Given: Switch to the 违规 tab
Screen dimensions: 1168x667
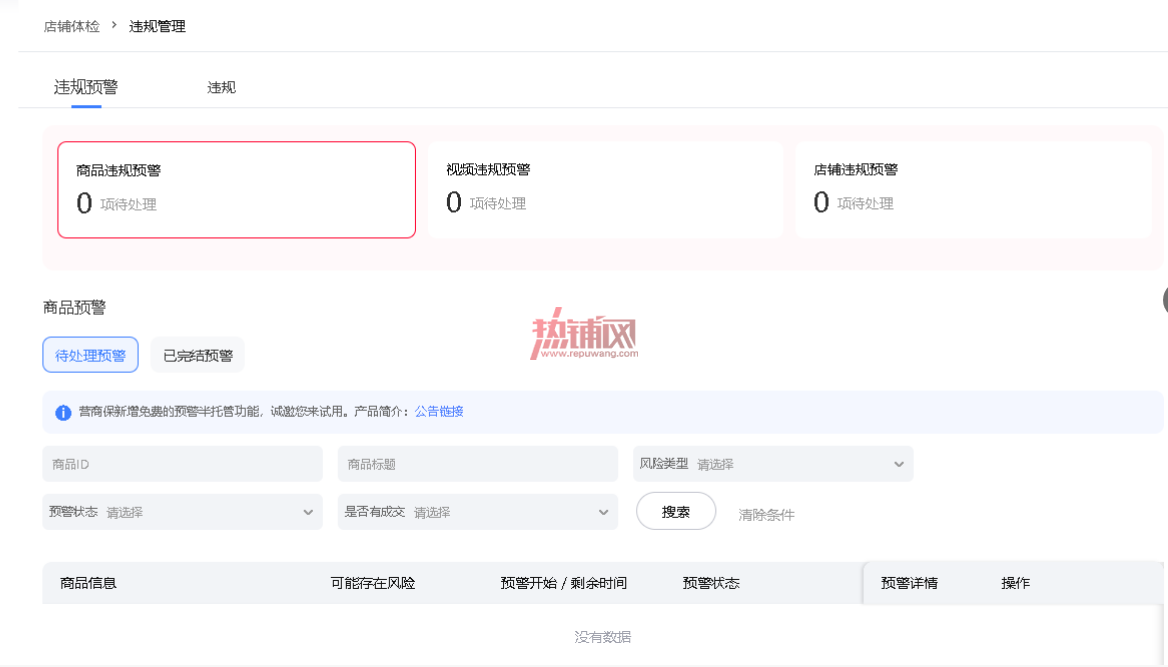Looking at the screenshot, I should pyautogui.click(x=221, y=87).
